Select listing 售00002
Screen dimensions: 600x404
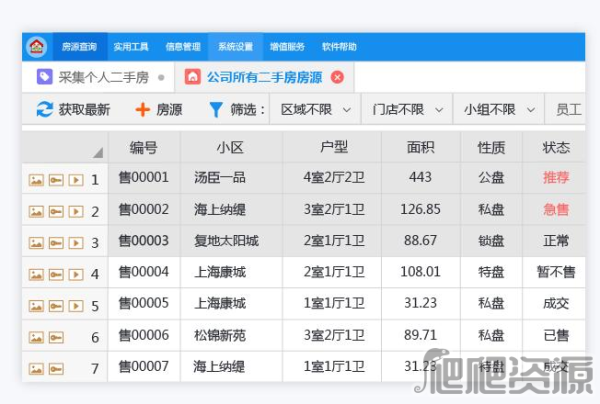pos(144,209)
